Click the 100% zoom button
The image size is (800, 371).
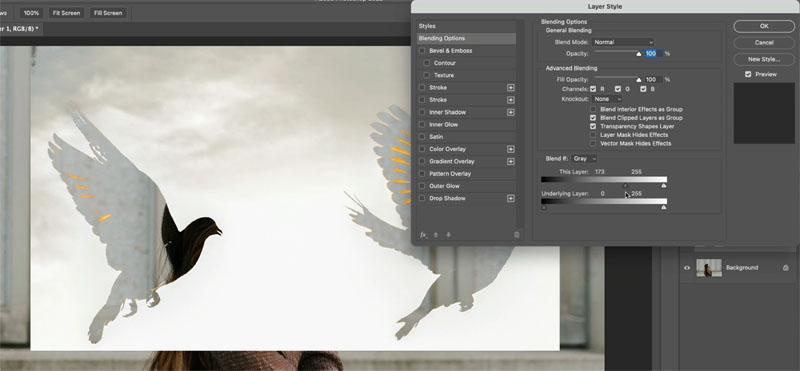[x=31, y=13]
